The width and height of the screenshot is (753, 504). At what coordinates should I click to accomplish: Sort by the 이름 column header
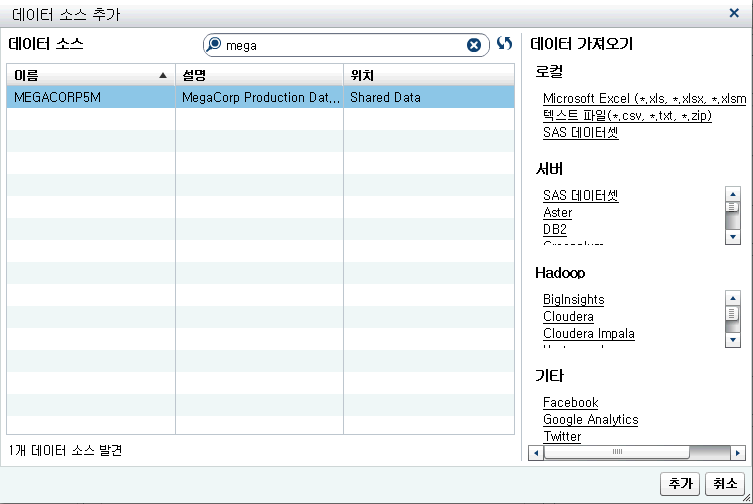click(90, 75)
